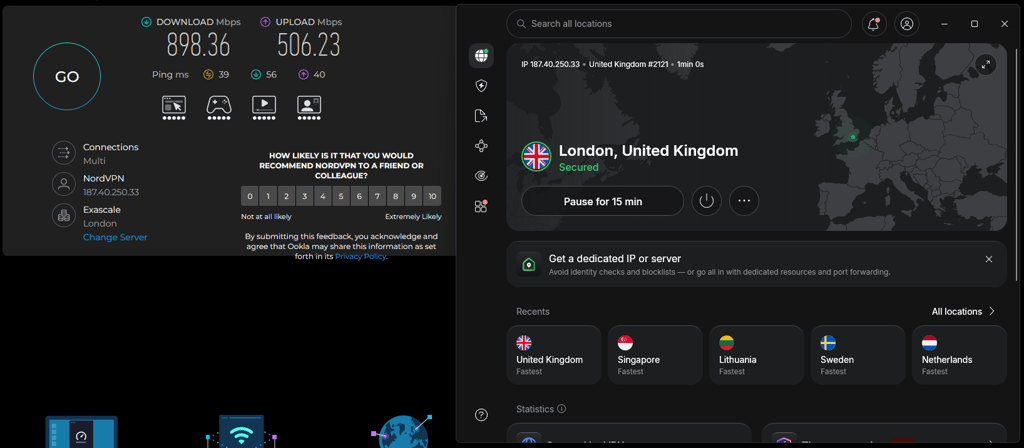Click the upload ping icon
This screenshot has width=1024, height=448.
click(304, 74)
